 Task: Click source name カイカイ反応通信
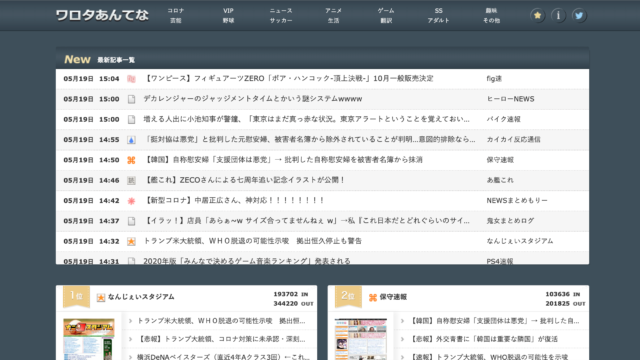[x=513, y=139]
